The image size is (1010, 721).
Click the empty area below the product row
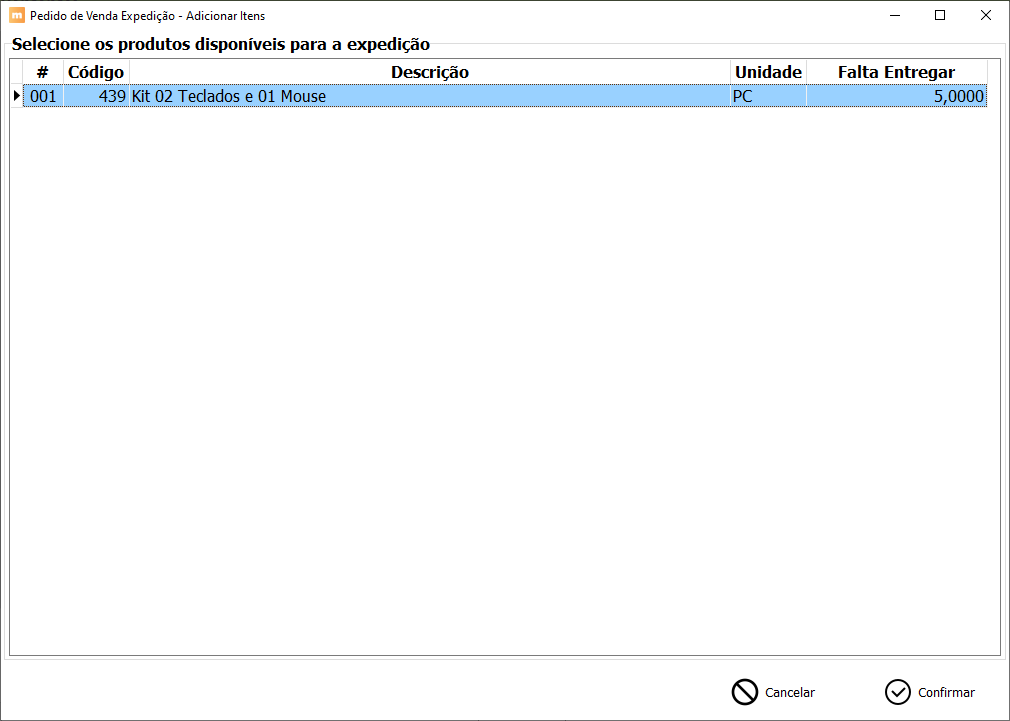click(x=500, y=380)
